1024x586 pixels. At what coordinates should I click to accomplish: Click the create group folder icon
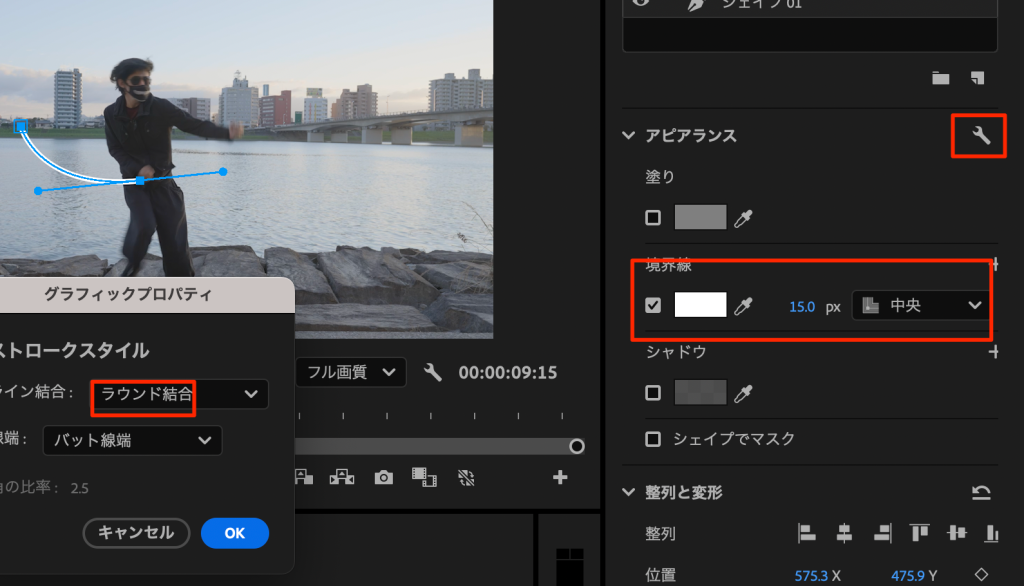[940, 77]
